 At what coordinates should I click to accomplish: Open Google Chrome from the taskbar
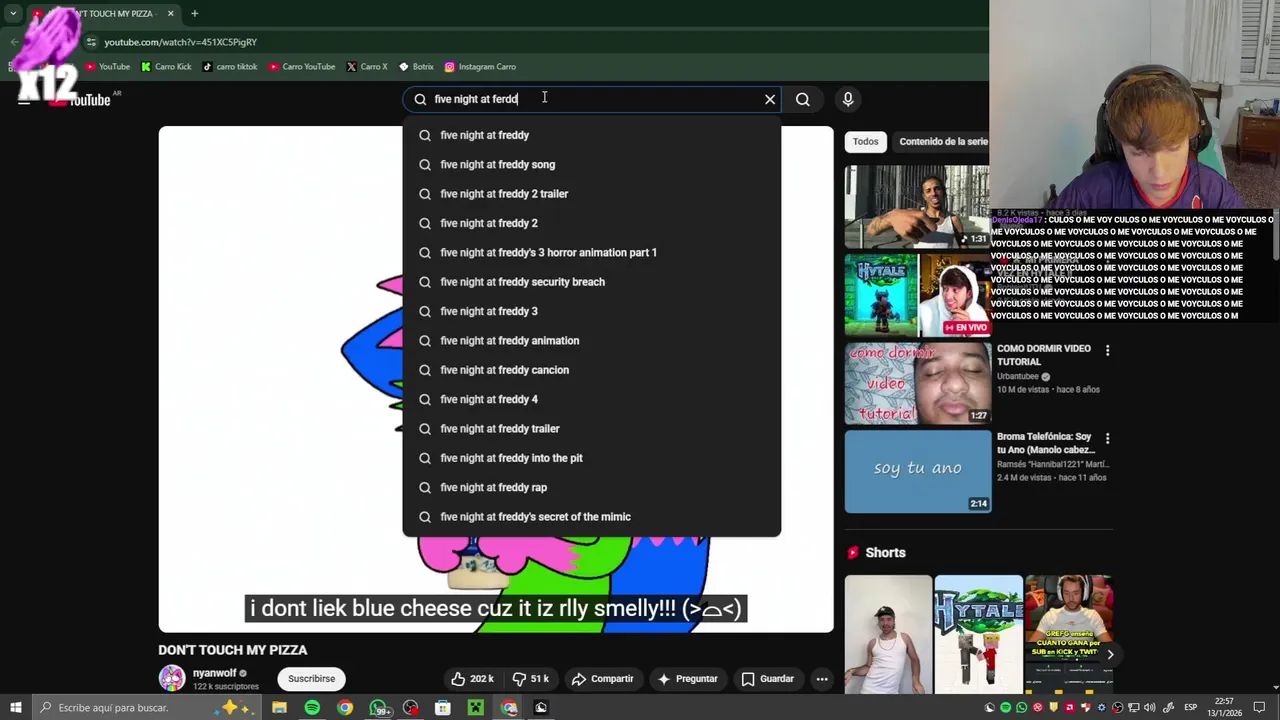[x=345, y=708]
